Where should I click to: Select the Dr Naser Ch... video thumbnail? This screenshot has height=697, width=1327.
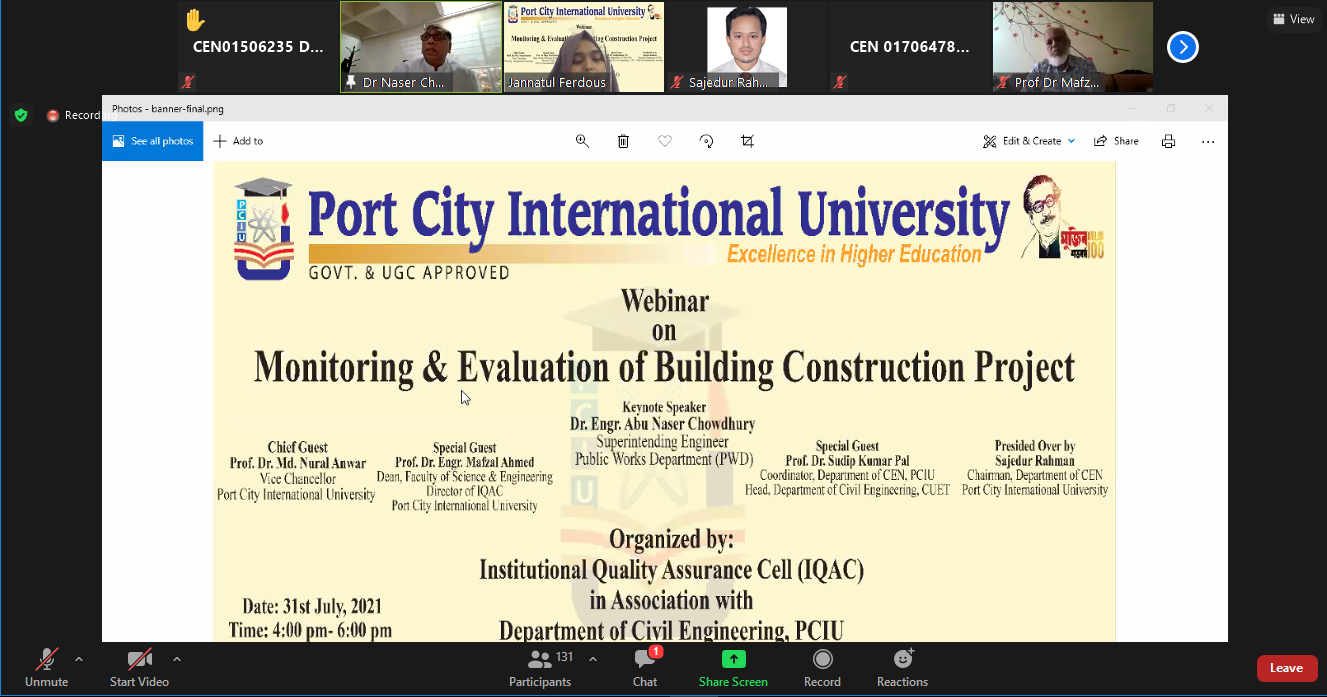point(421,47)
